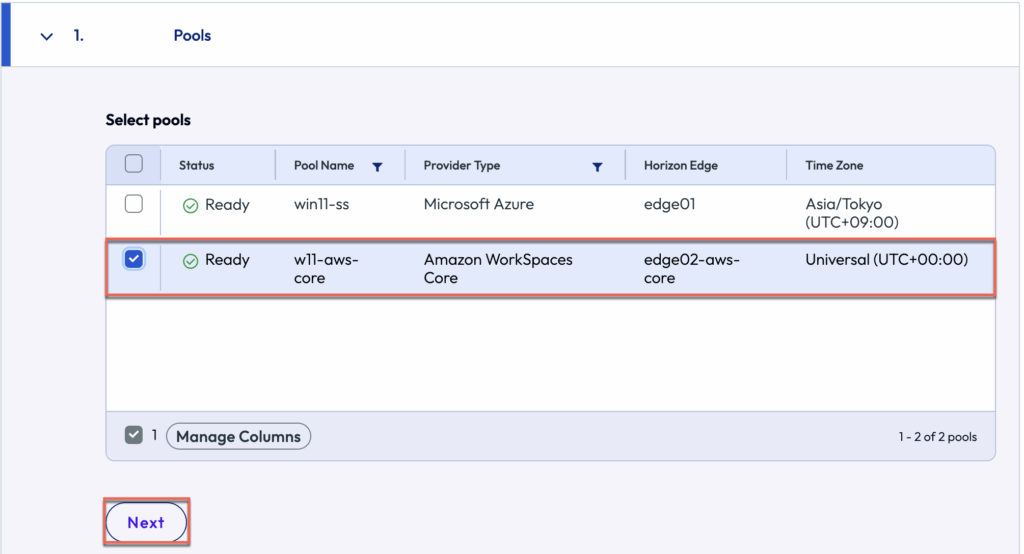This screenshot has width=1024, height=554.
Task: Click the Pools section title
Action: point(192,36)
